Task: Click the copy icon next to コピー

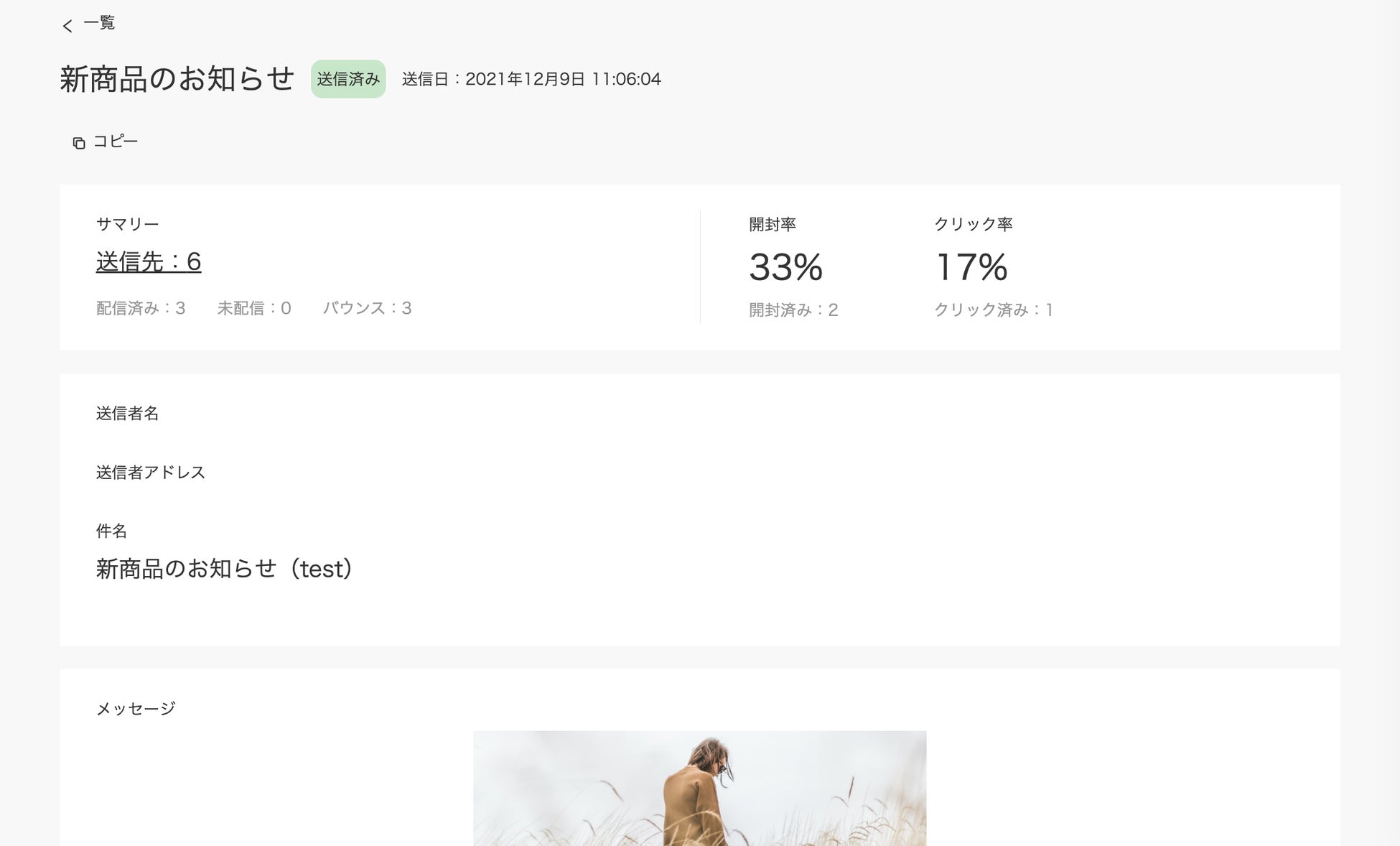Action: [79, 143]
